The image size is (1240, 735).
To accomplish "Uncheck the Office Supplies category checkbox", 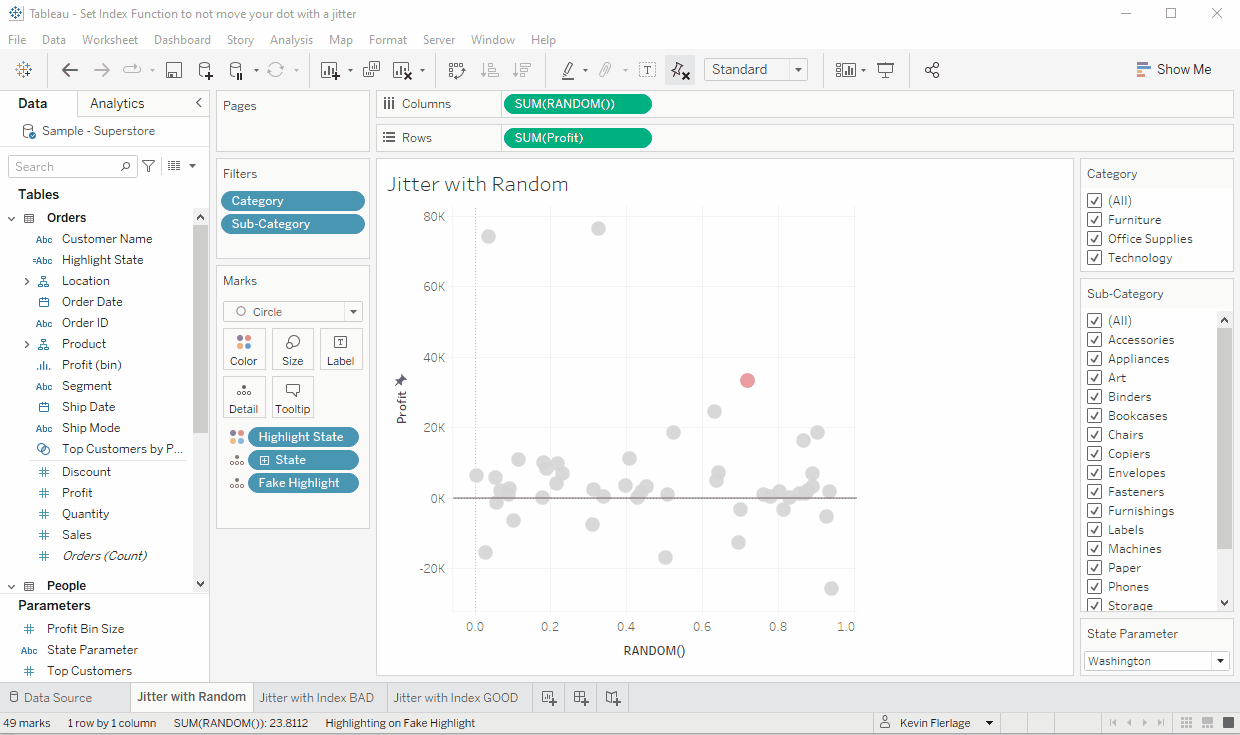I will (1094, 238).
